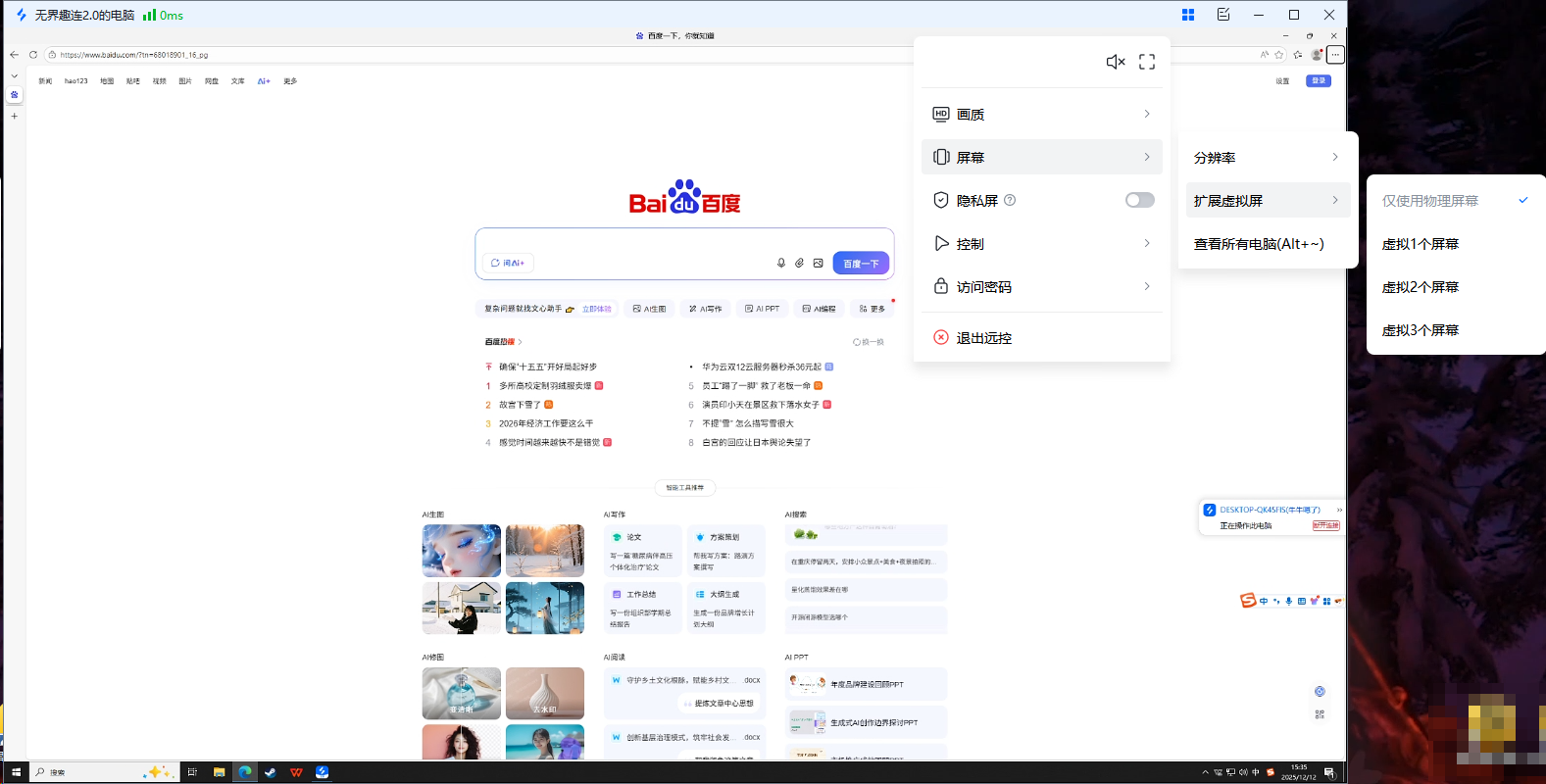Viewport: 1546px width, 784px height.
Task: Open the 画质 quality submenu
Action: [x=1041, y=114]
